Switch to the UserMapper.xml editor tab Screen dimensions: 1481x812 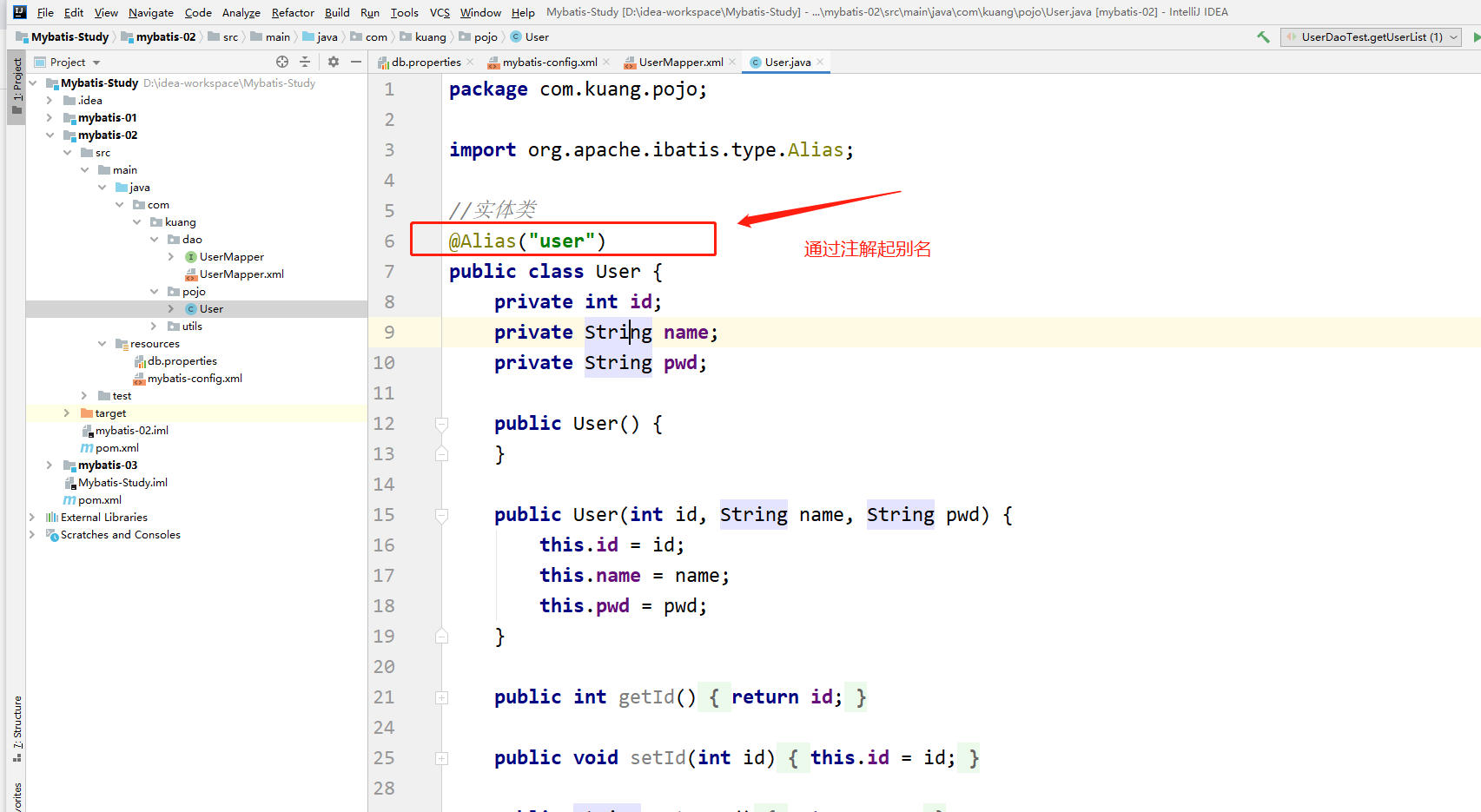pyautogui.click(x=681, y=62)
